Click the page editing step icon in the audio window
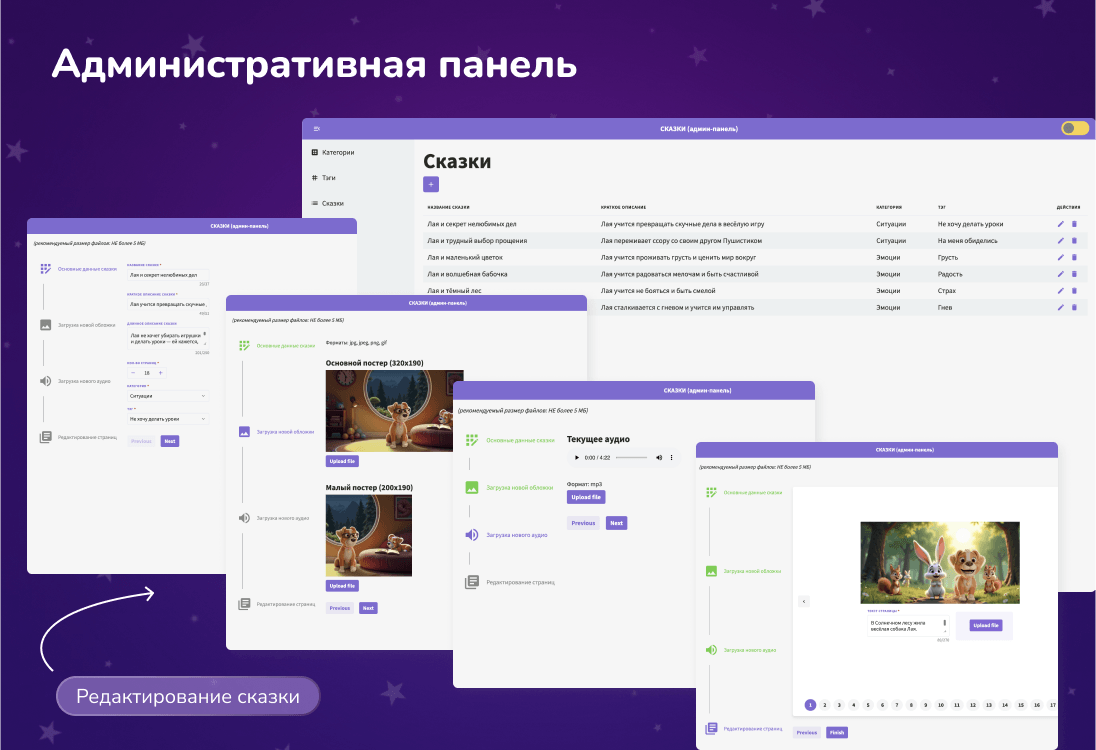Viewport: 1096px width, 750px height. click(x=472, y=582)
